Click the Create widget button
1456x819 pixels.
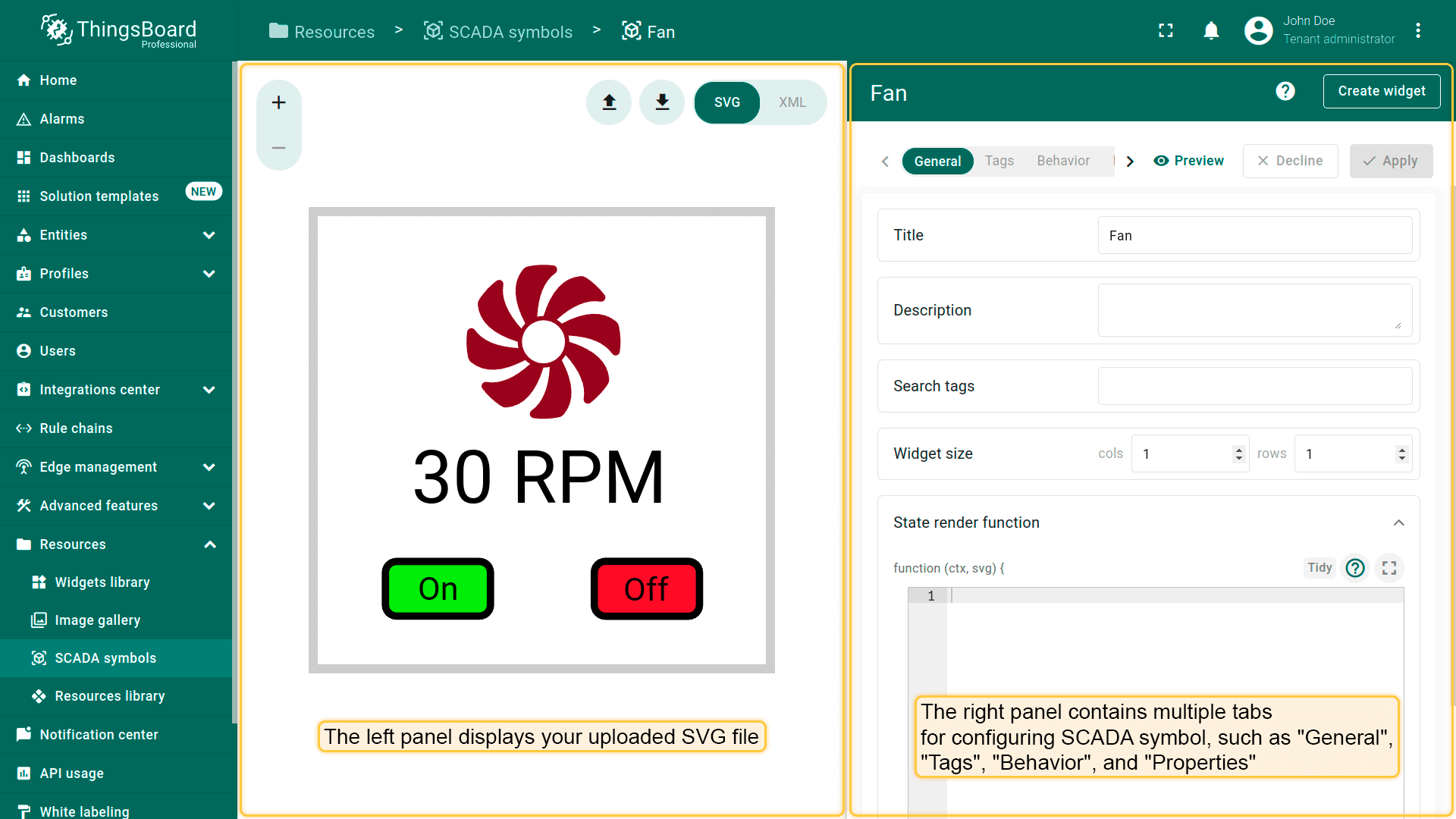pos(1381,91)
